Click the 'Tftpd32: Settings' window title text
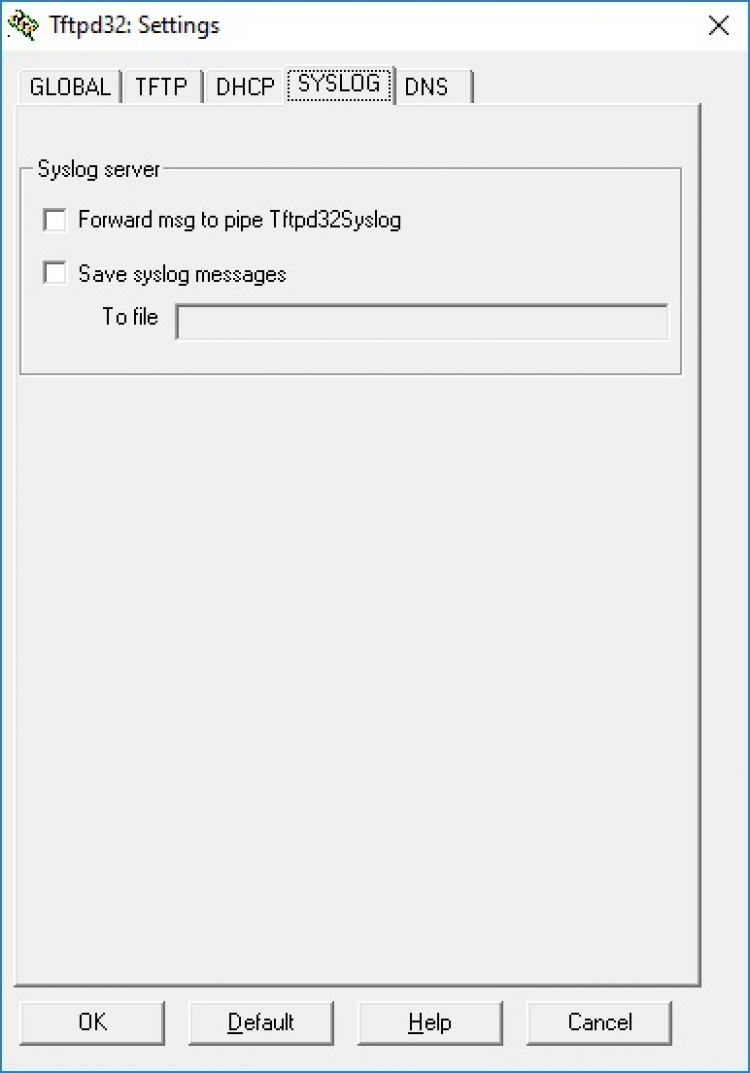750x1073 pixels. 134,26
